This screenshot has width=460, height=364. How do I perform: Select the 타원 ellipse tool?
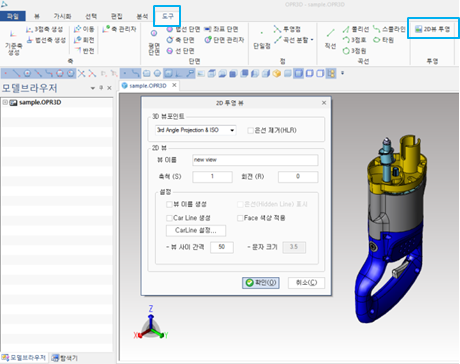tap(383, 40)
